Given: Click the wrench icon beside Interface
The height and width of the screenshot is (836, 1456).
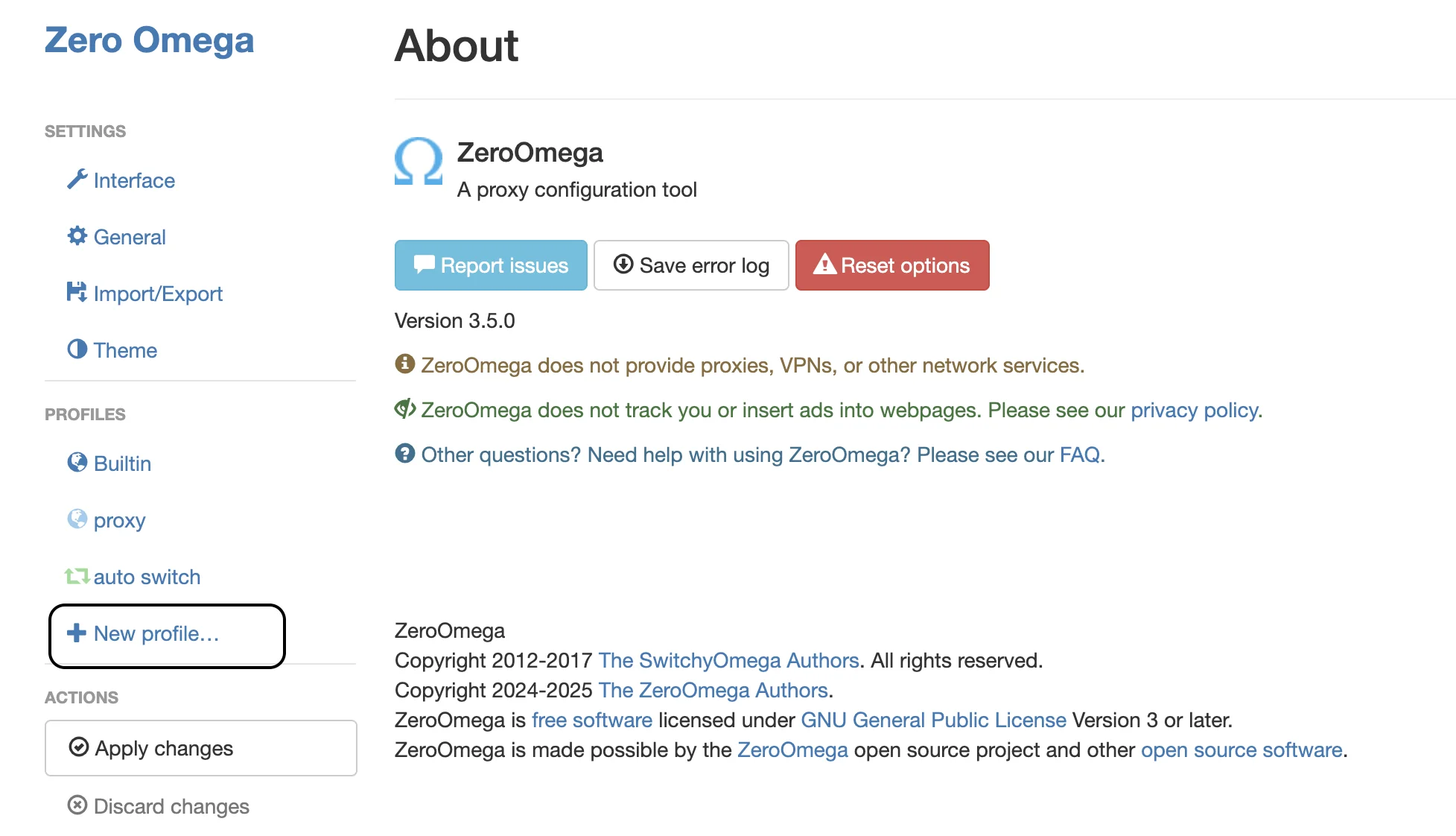Looking at the screenshot, I should tap(77, 180).
